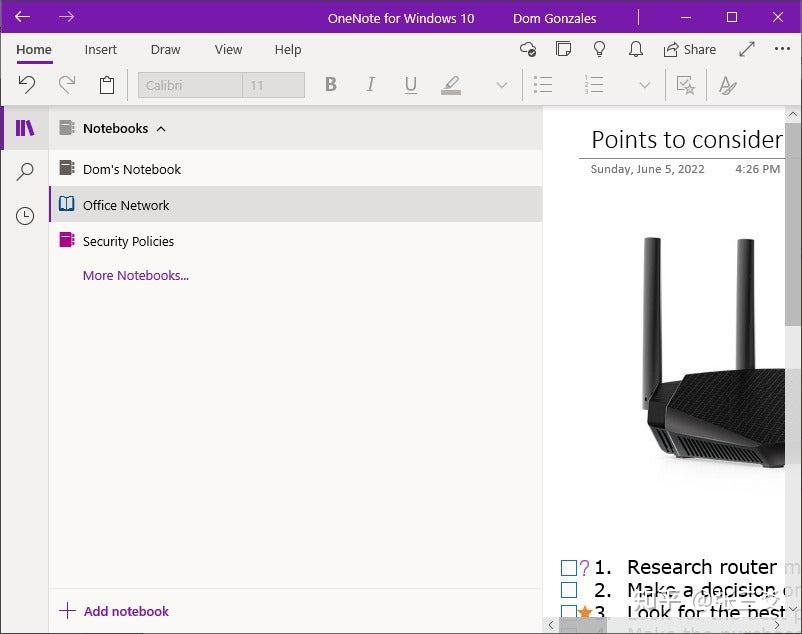Screen dimensions: 802x634
Task: Open the Notebooks navigation pane icon
Action: click(x=24, y=128)
